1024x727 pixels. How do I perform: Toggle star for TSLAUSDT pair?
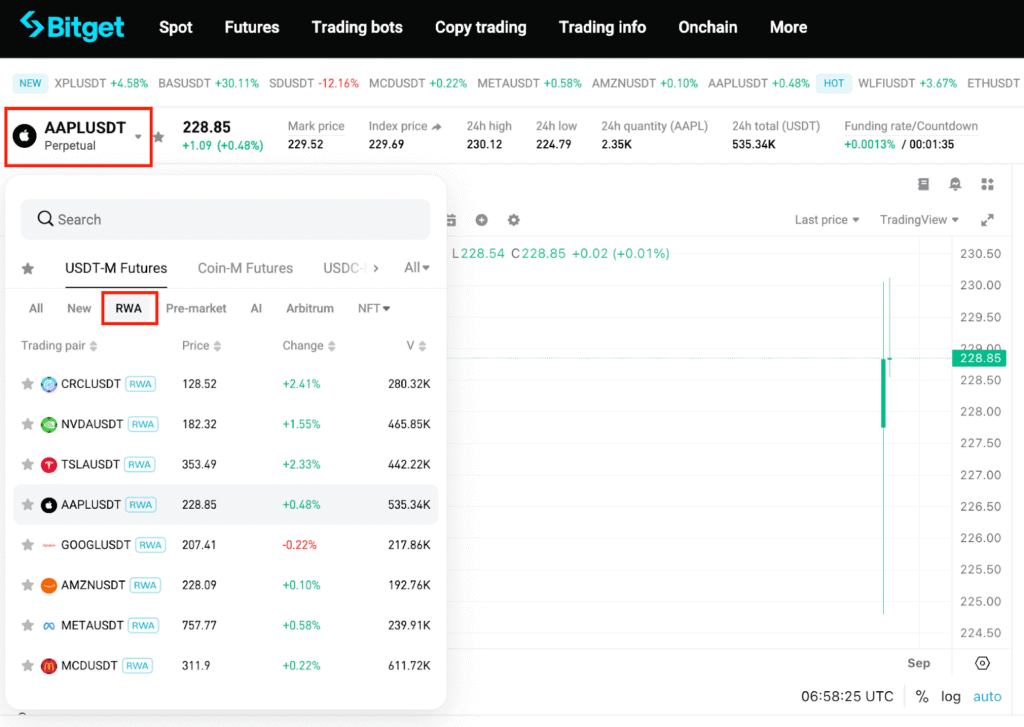28,464
